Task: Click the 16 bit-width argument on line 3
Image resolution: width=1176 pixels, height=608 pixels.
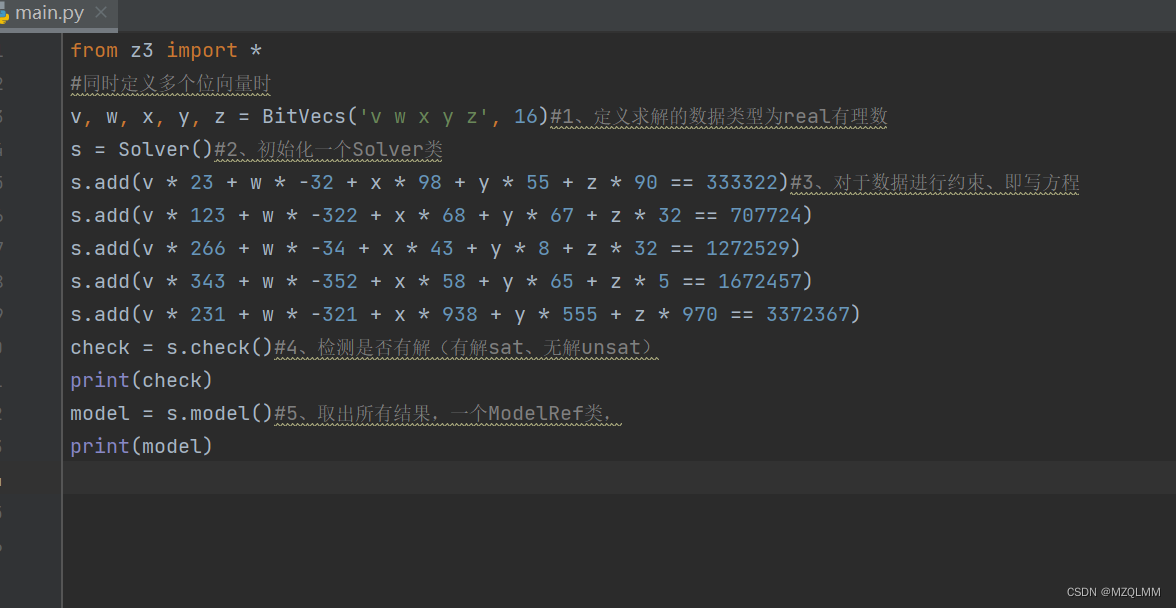Action: [x=527, y=116]
